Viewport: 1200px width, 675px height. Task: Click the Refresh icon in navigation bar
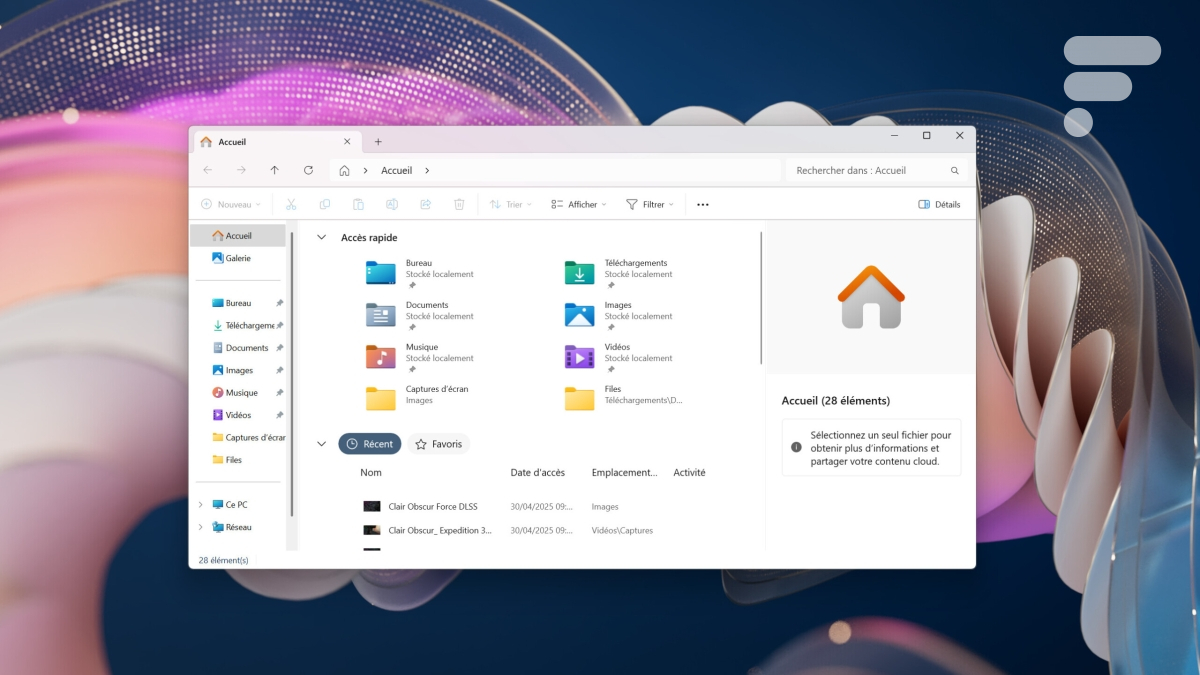[x=308, y=171]
